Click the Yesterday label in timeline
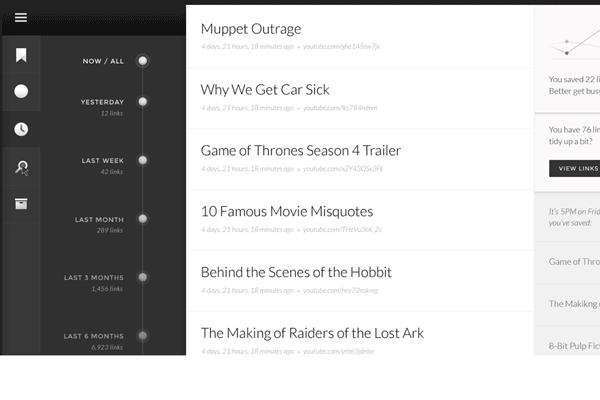Viewport: 600px width, 400px height. click(102, 102)
